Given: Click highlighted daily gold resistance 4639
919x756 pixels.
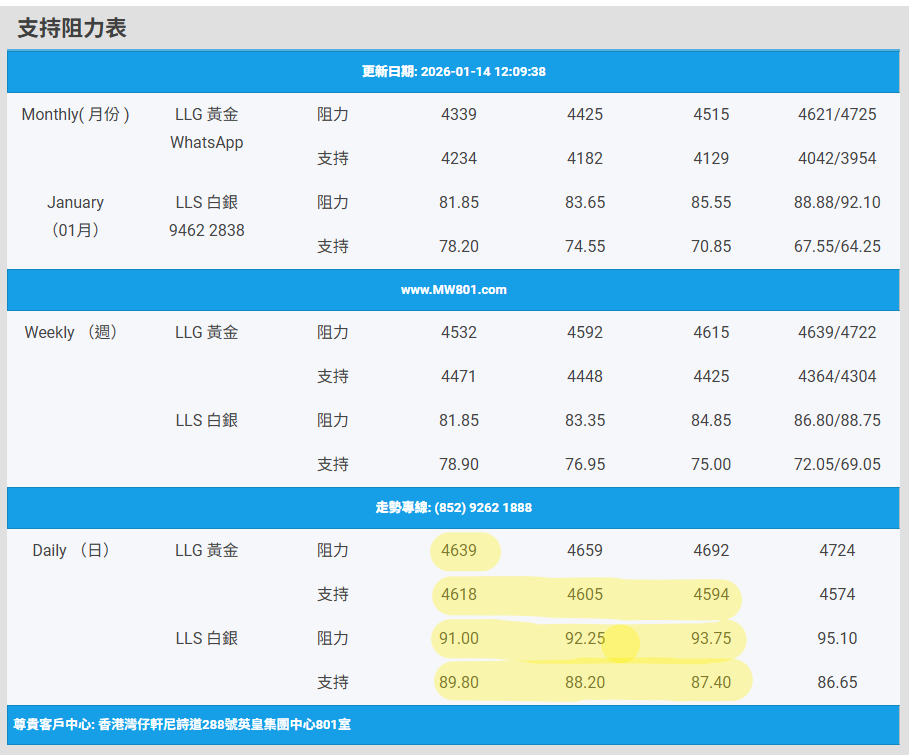Looking at the screenshot, I should click(459, 550).
